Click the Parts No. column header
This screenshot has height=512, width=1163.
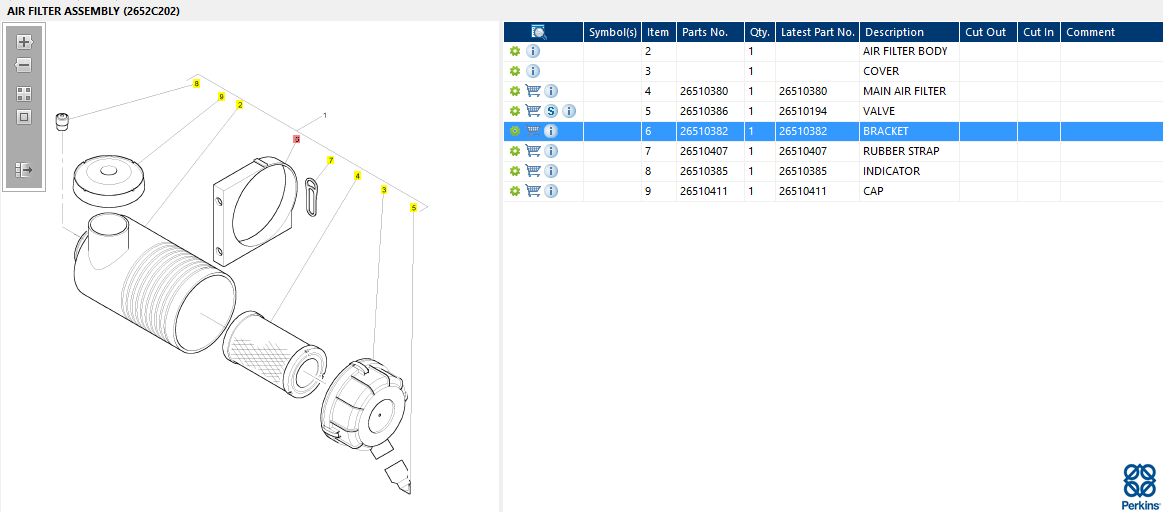711,32
